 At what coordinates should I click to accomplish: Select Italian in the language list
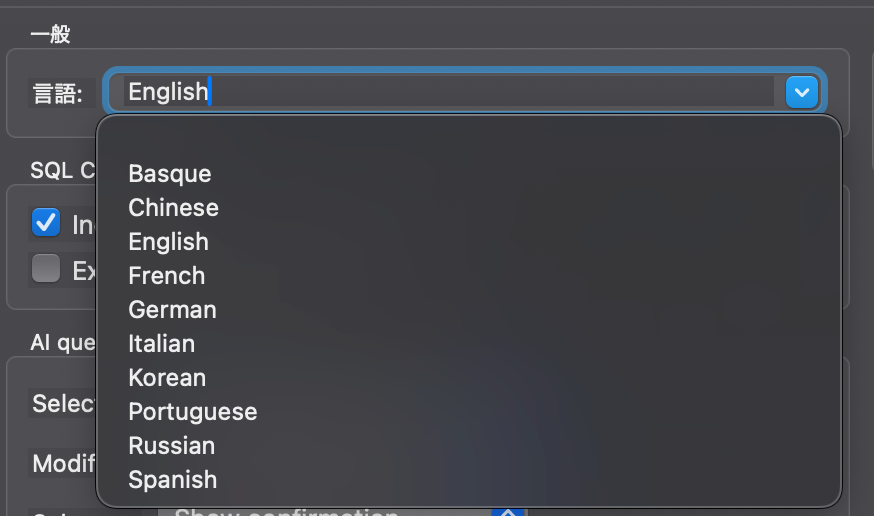click(161, 344)
